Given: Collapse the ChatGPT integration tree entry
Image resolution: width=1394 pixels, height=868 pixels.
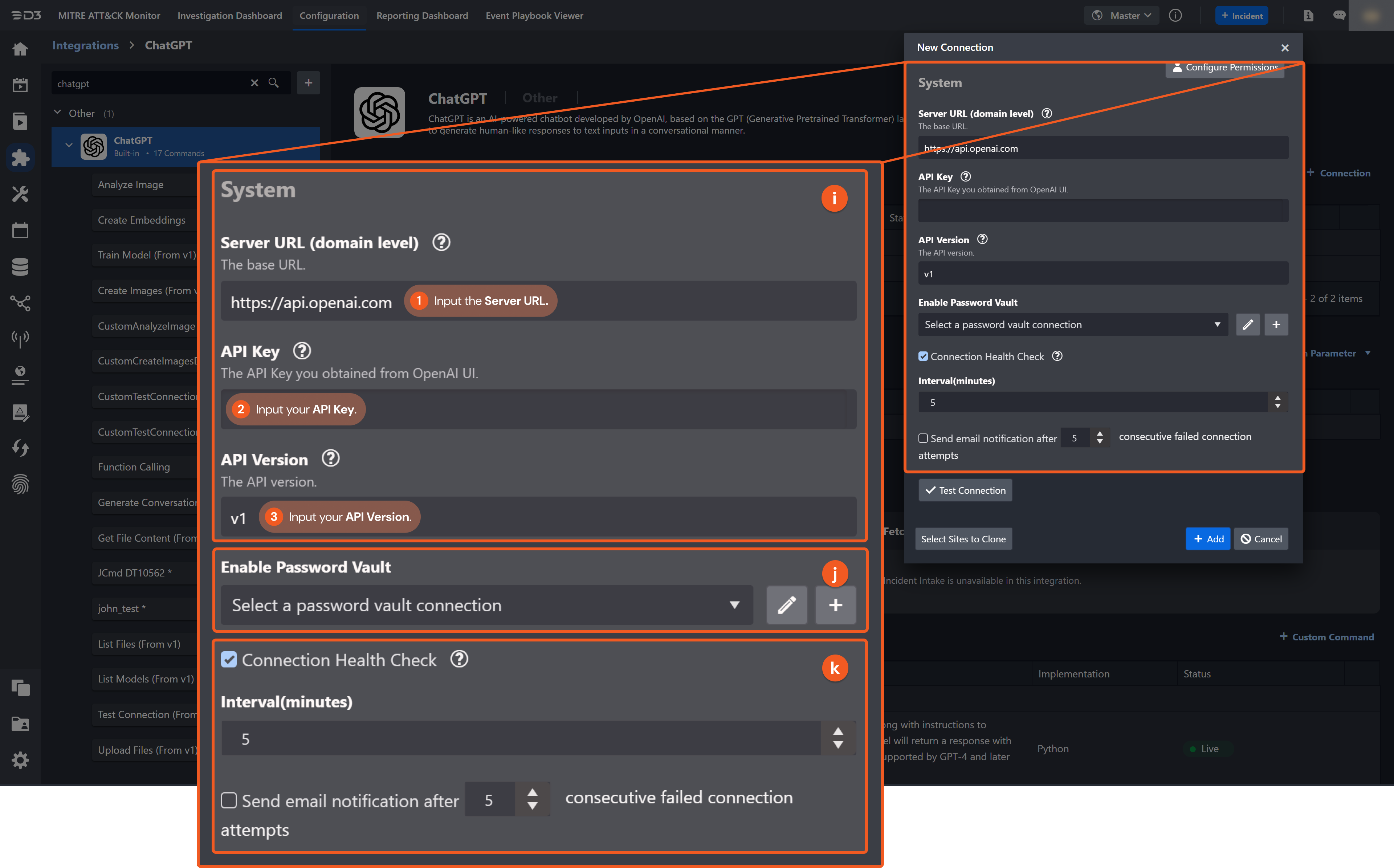Looking at the screenshot, I should point(69,144).
